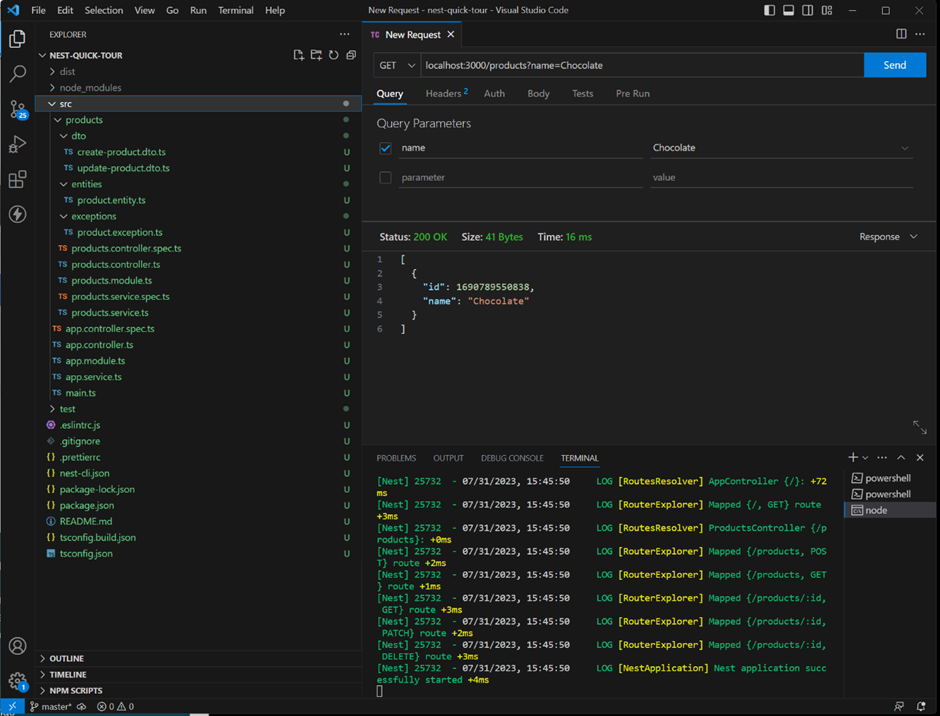This screenshot has width=940, height=716.
Task: Toggle primary side bar layout icon
Action: pyautogui.click(x=770, y=10)
